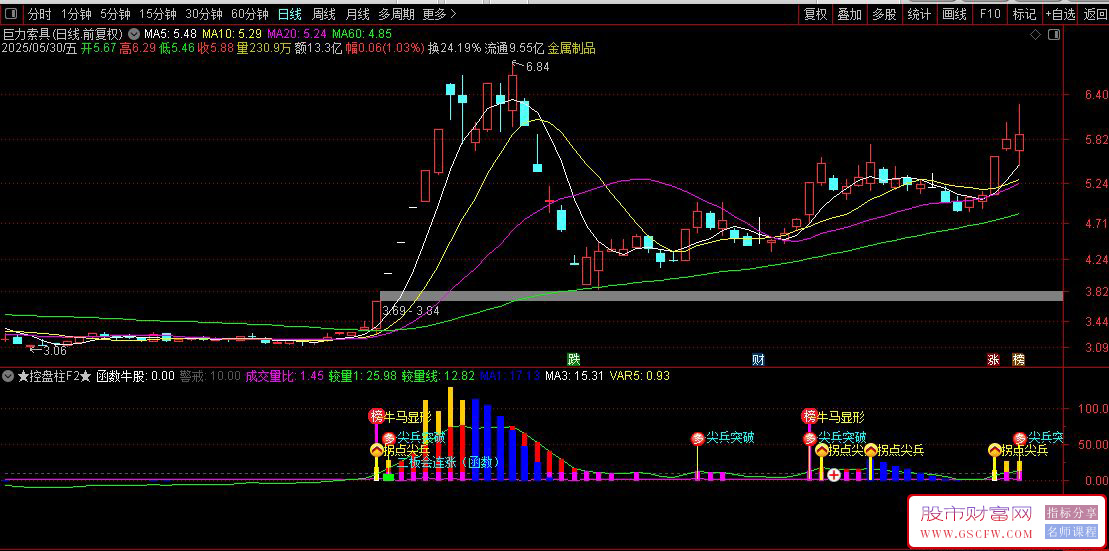Click the blue 财 marker on the chart's date axis
1109x551 pixels.
(758, 359)
